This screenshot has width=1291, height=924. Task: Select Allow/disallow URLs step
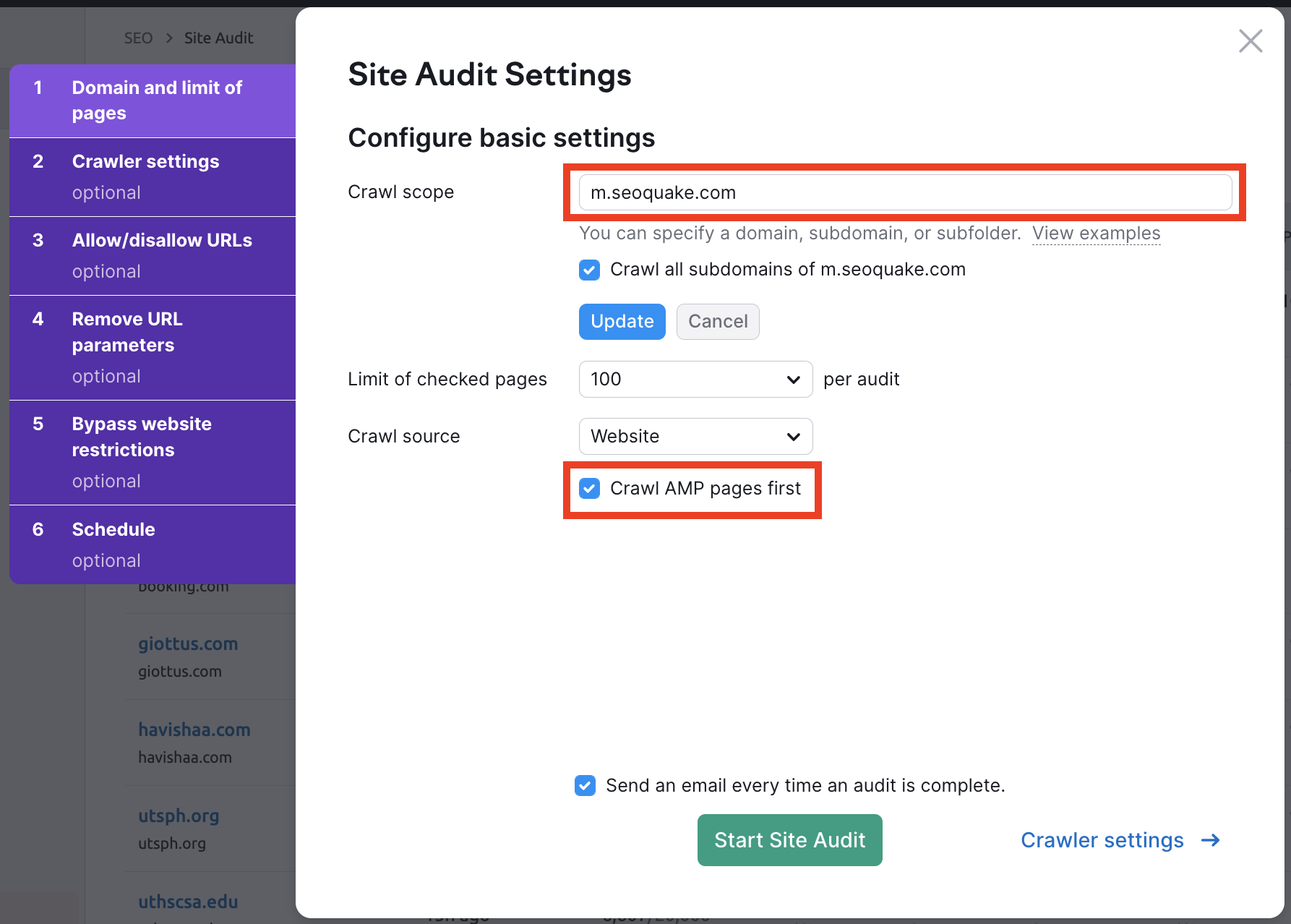[x=153, y=256]
